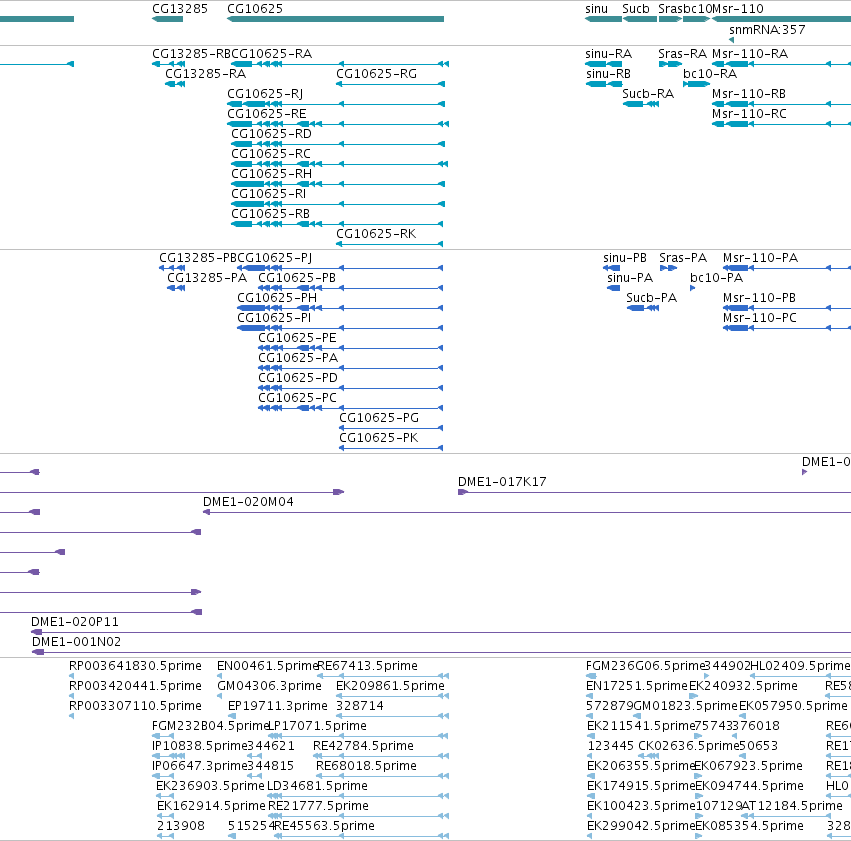Image resolution: width=851 pixels, height=841 pixels.
Task: Select the EK174915.5prime EST label
Action: pos(642,786)
